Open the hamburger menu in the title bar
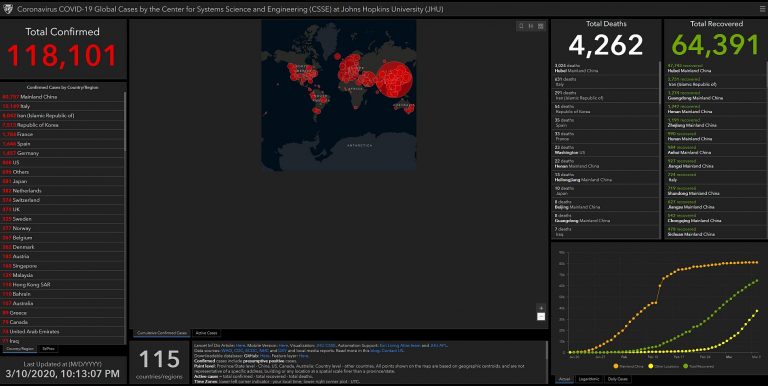 click(x=762, y=9)
